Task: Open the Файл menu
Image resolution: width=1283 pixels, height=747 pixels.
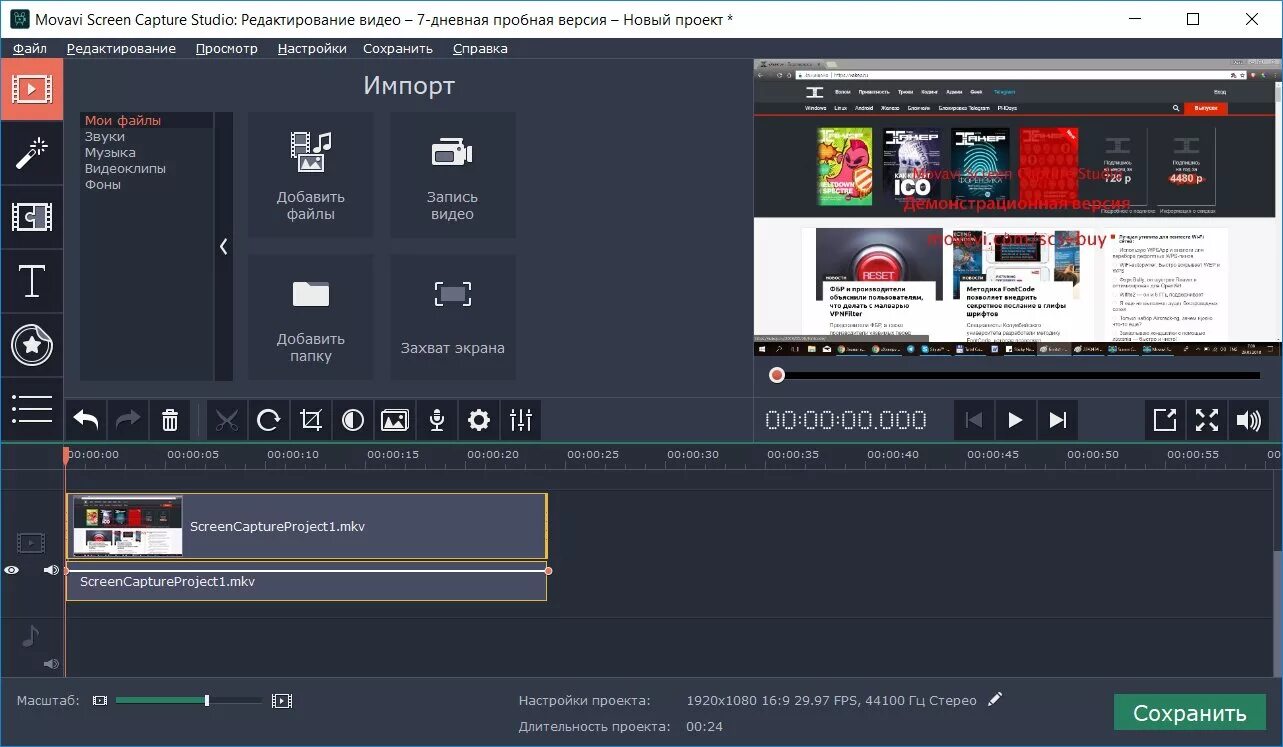Action: 30,48
